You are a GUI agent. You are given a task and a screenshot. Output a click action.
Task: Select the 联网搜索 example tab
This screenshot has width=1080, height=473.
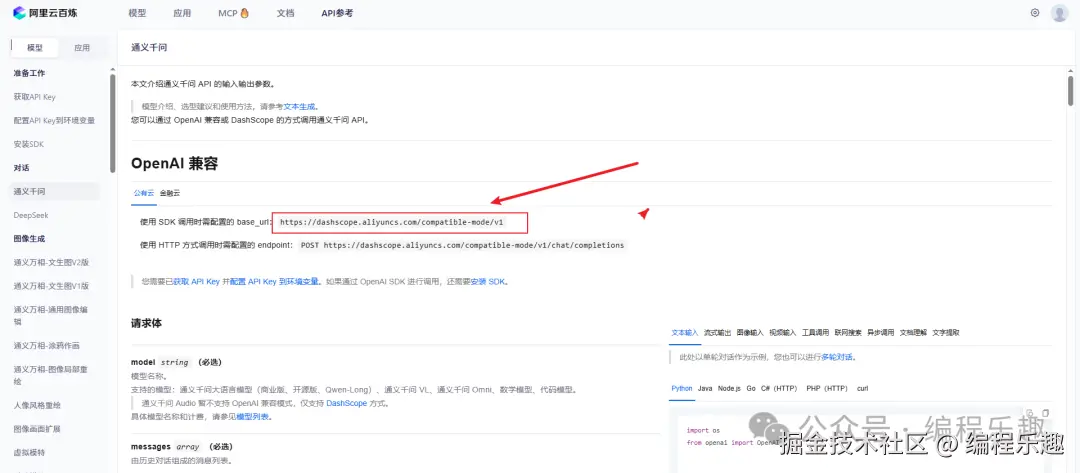click(848, 333)
